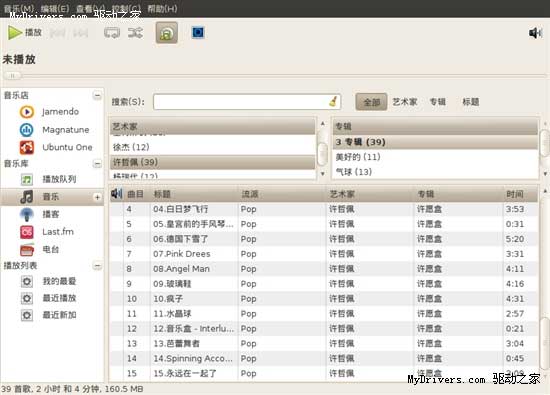Image resolution: width=550 pixels, height=395 pixels.
Task: Sort tracks by genre (流派) column
Action: [x=282, y=194]
